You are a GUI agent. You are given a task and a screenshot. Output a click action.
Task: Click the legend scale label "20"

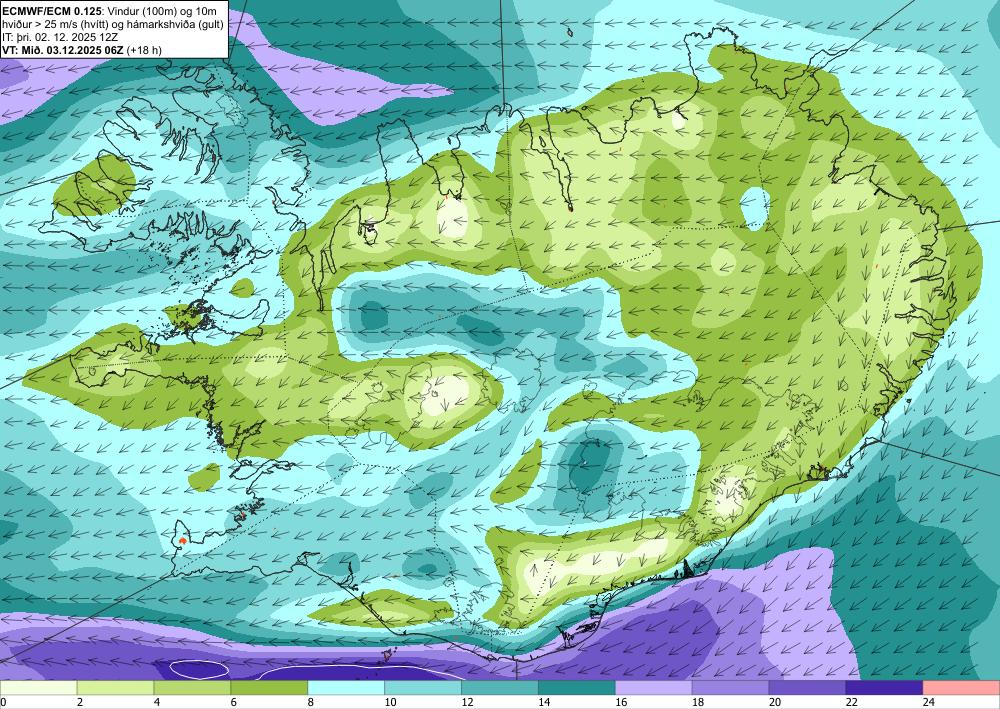775,702
